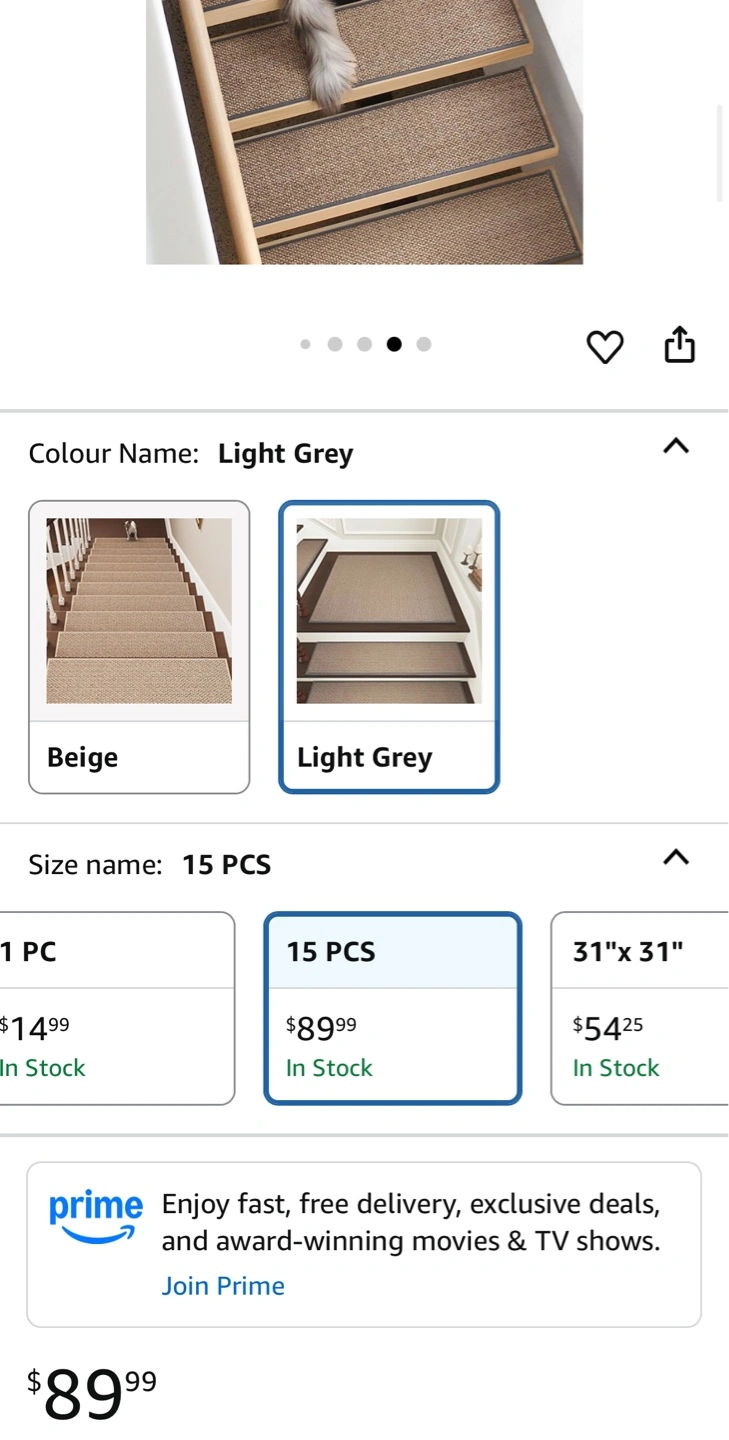Tap the Prime logo
The image size is (729, 1440).
[95, 1217]
